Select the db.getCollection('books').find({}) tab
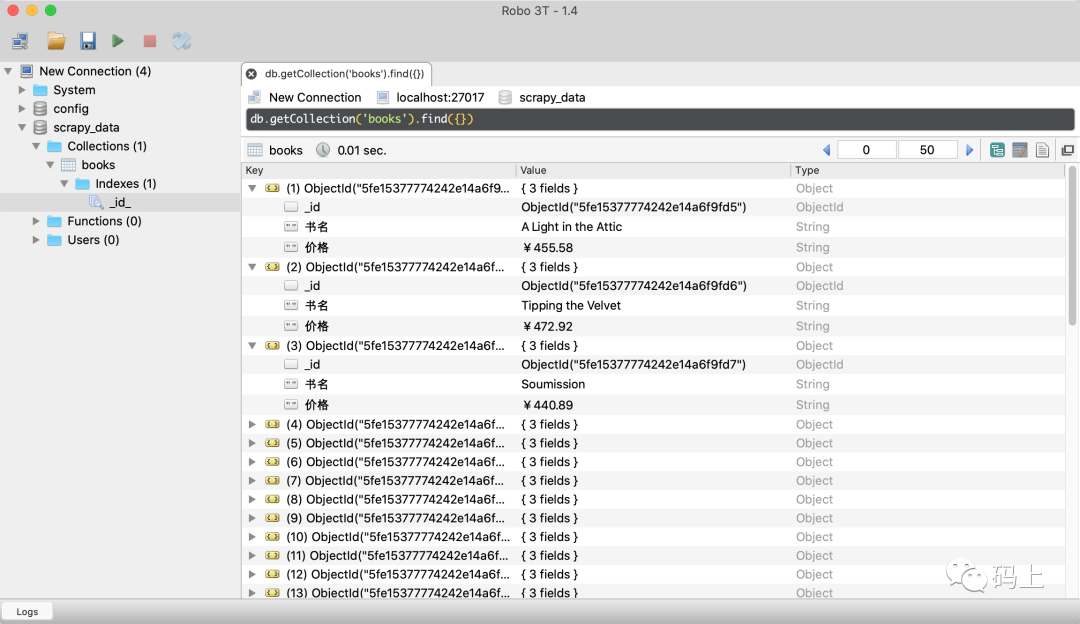The height and width of the screenshot is (624, 1080). (x=344, y=74)
